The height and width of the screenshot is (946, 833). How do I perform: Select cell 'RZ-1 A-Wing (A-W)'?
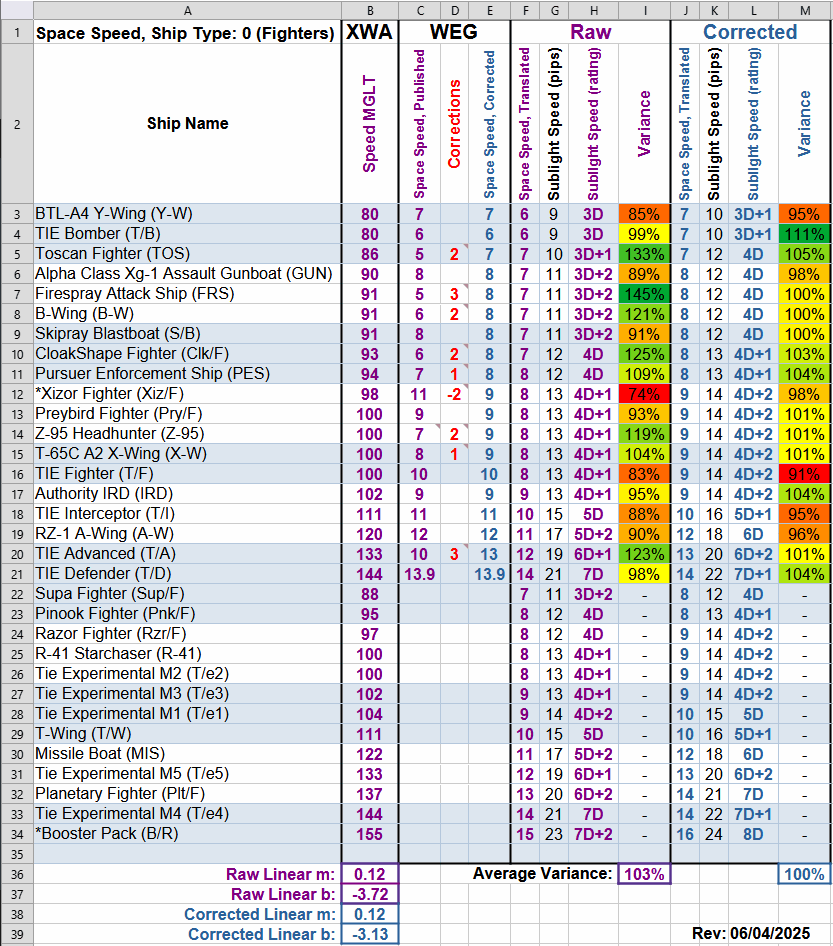[188, 534]
